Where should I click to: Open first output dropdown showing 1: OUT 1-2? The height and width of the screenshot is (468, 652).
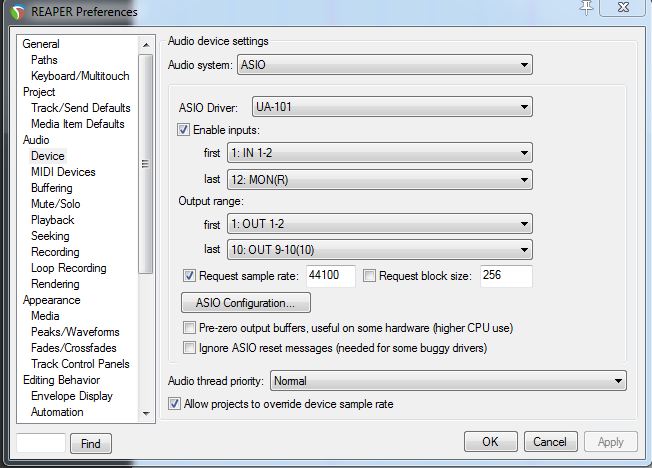coord(380,224)
